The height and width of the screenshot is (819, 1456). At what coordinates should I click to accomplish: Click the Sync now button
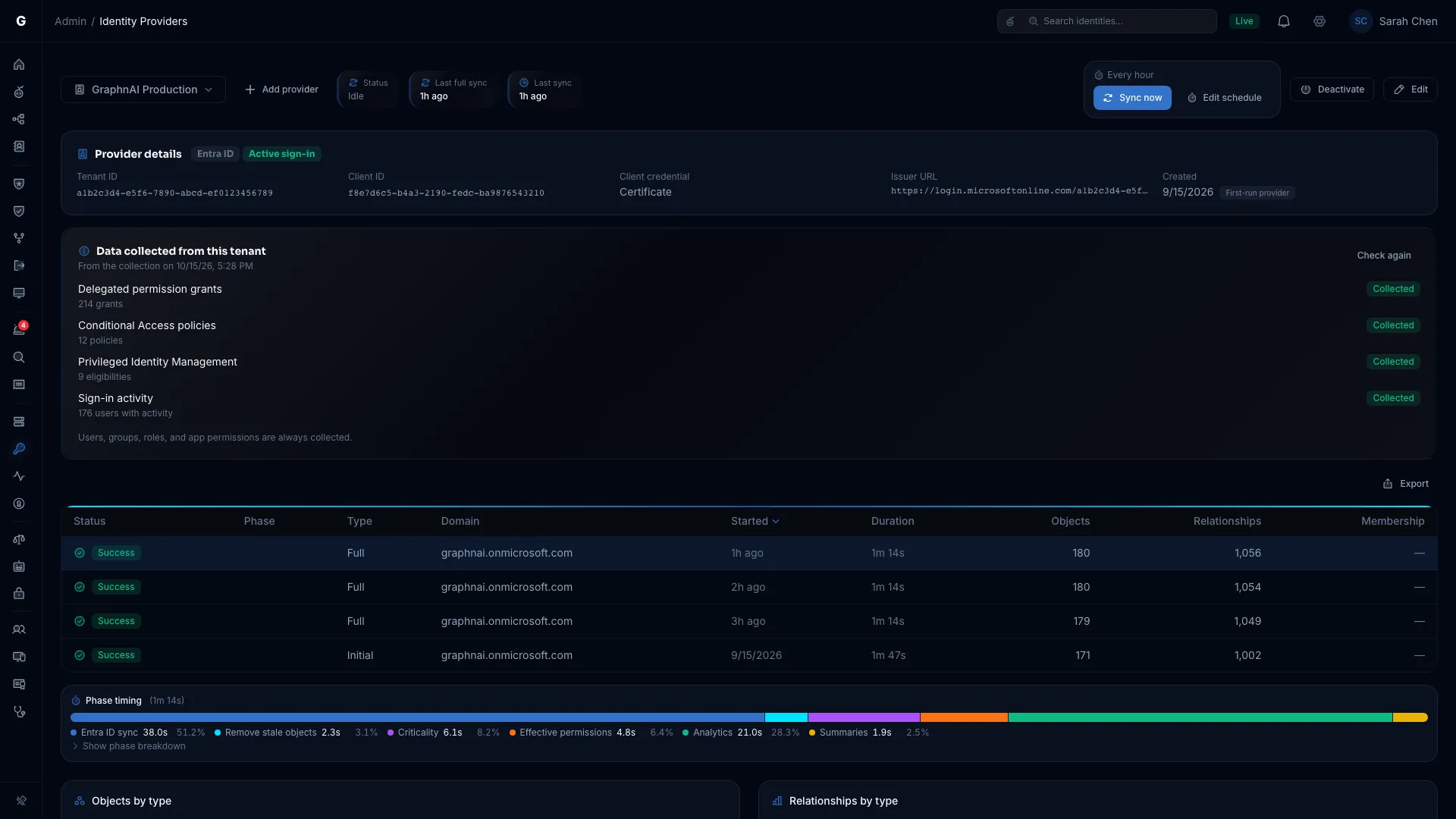[x=1132, y=98]
